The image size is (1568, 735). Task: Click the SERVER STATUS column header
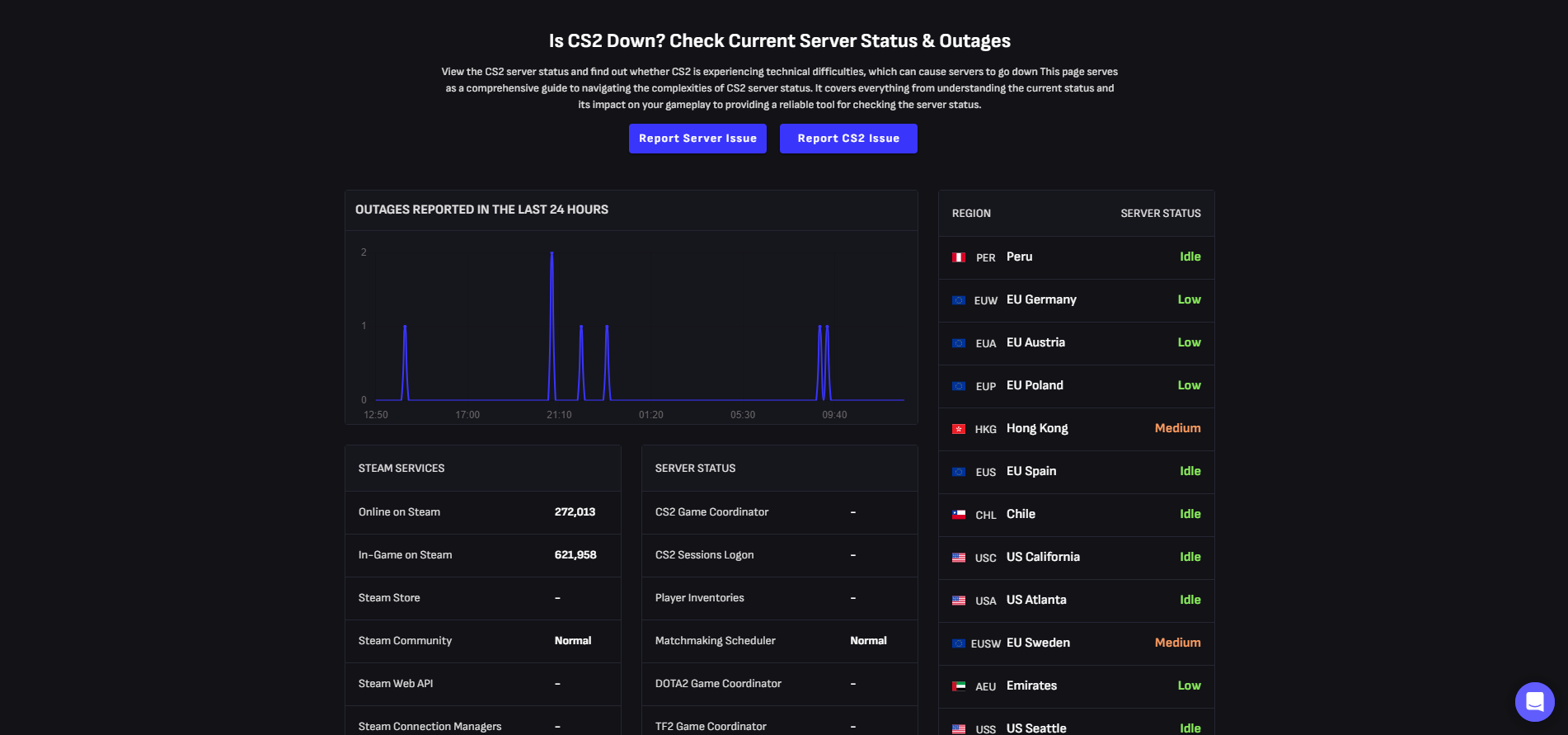1160,214
